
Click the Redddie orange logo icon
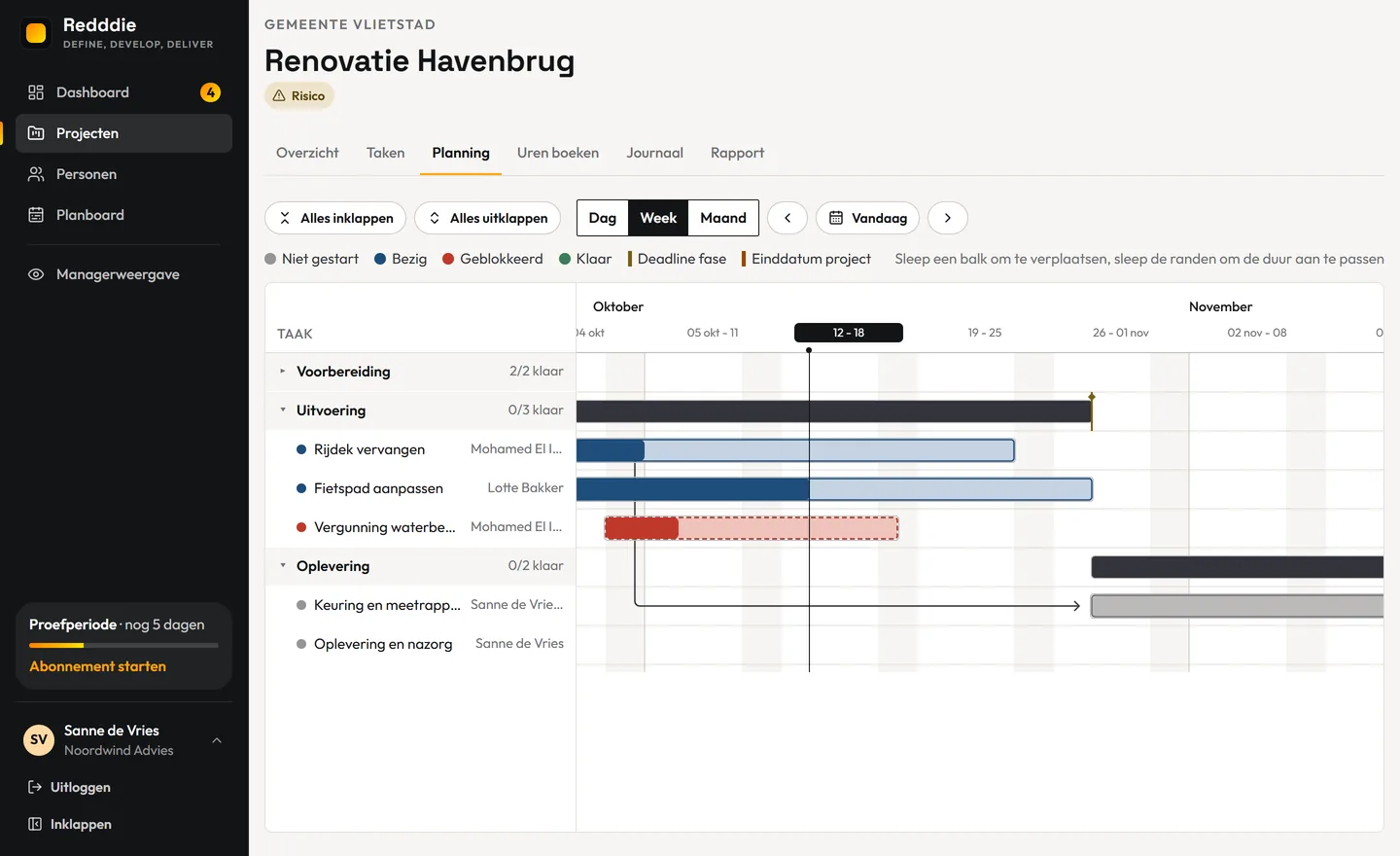(x=36, y=33)
